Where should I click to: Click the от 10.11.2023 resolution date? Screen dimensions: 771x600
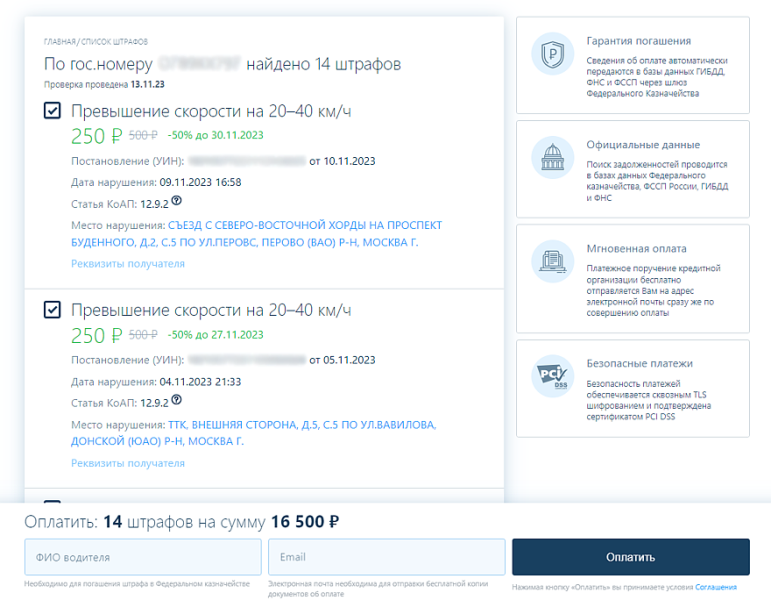click(342, 161)
